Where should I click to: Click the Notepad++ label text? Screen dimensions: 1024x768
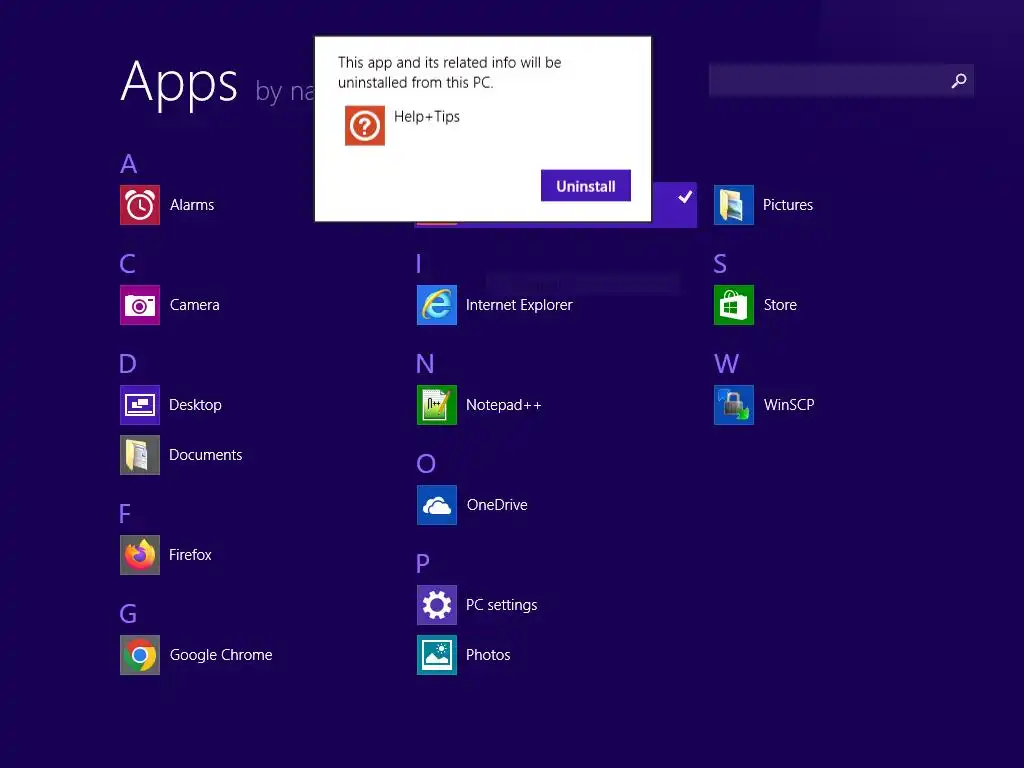[504, 405]
